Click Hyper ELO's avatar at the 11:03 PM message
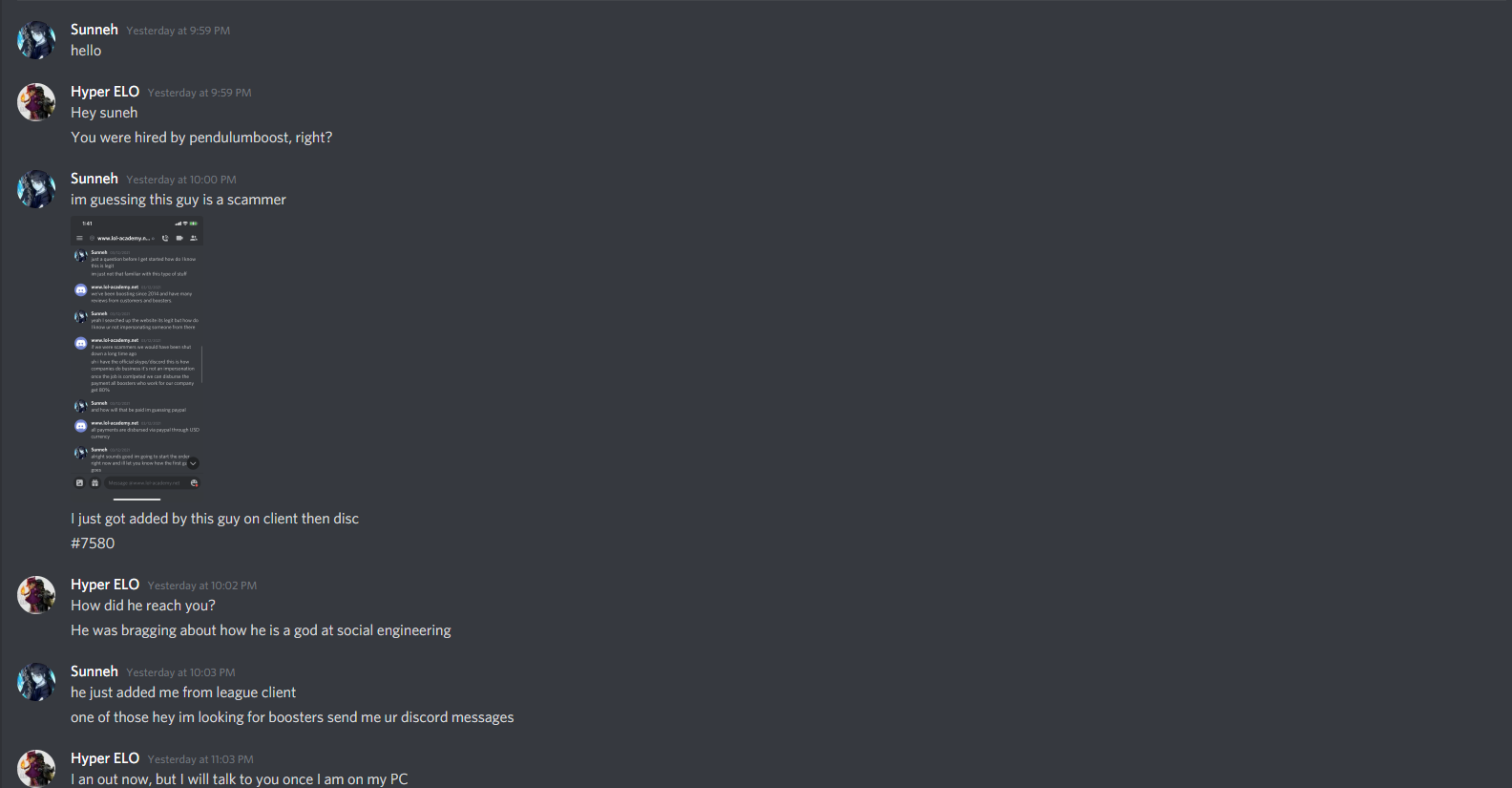The height and width of the screenshot is (788, 1512). (x=36, y=769)
